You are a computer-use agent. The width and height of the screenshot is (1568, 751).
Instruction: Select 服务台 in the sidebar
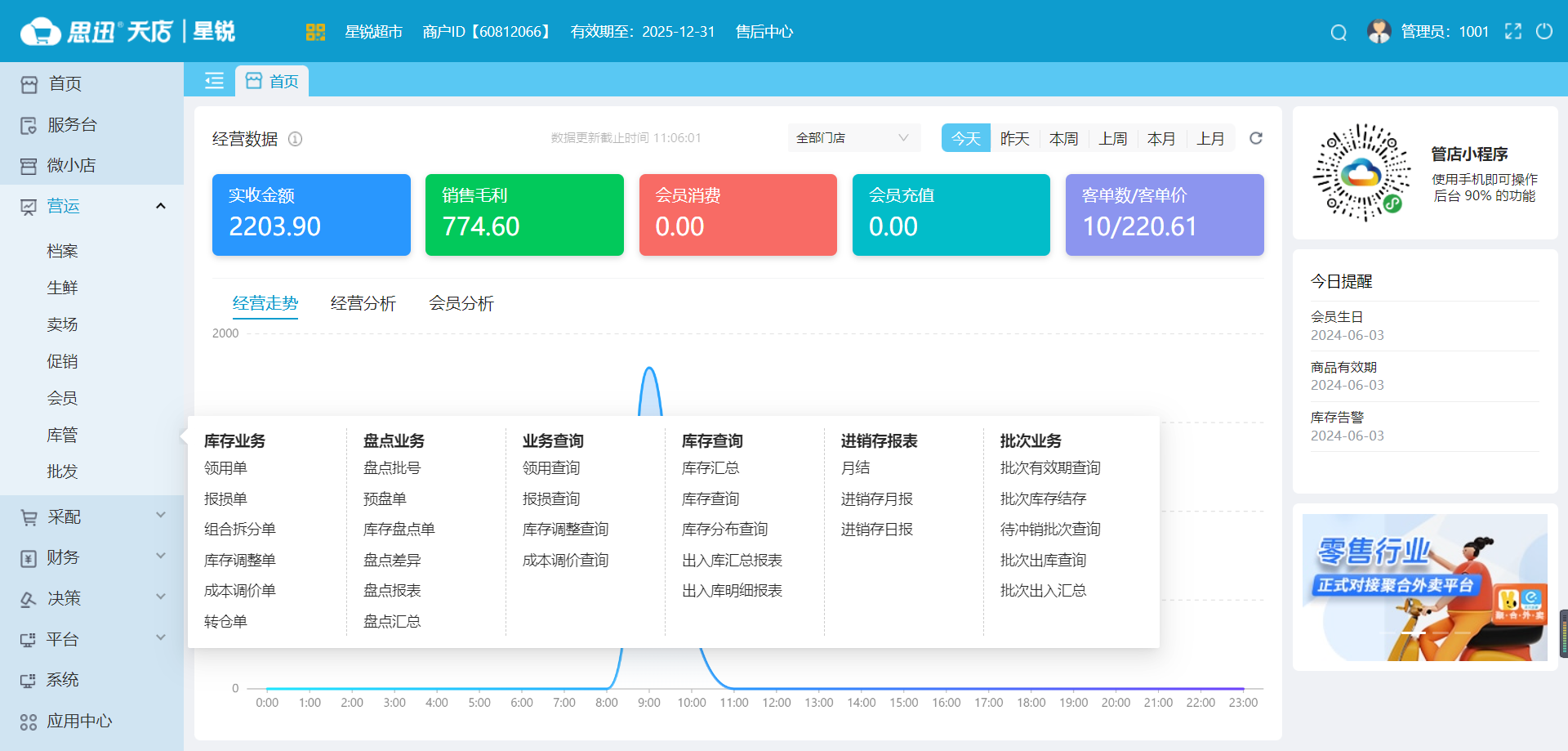click(73, 124)
